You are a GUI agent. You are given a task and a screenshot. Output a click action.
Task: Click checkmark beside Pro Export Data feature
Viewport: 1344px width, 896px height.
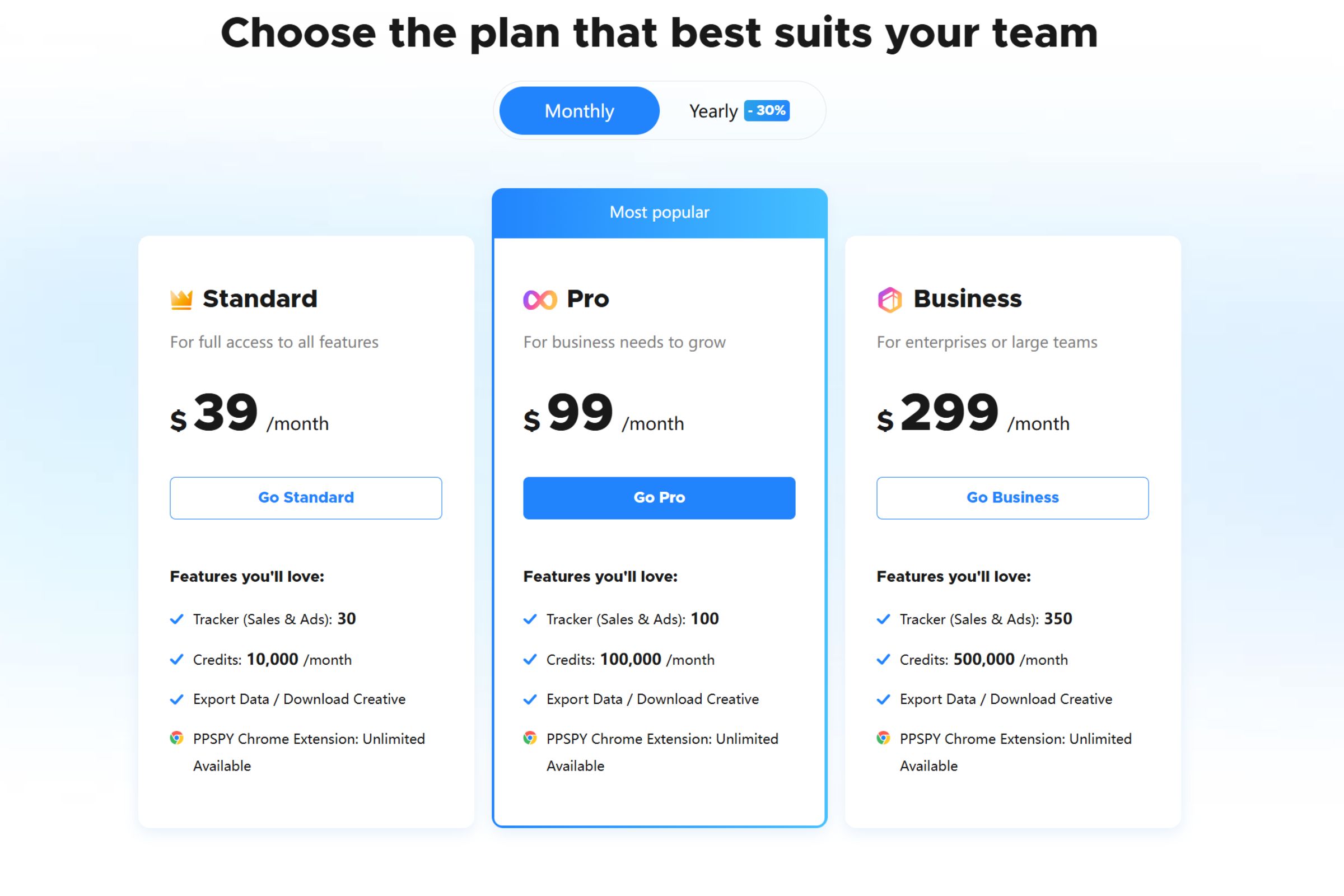[x=530, y=699]
